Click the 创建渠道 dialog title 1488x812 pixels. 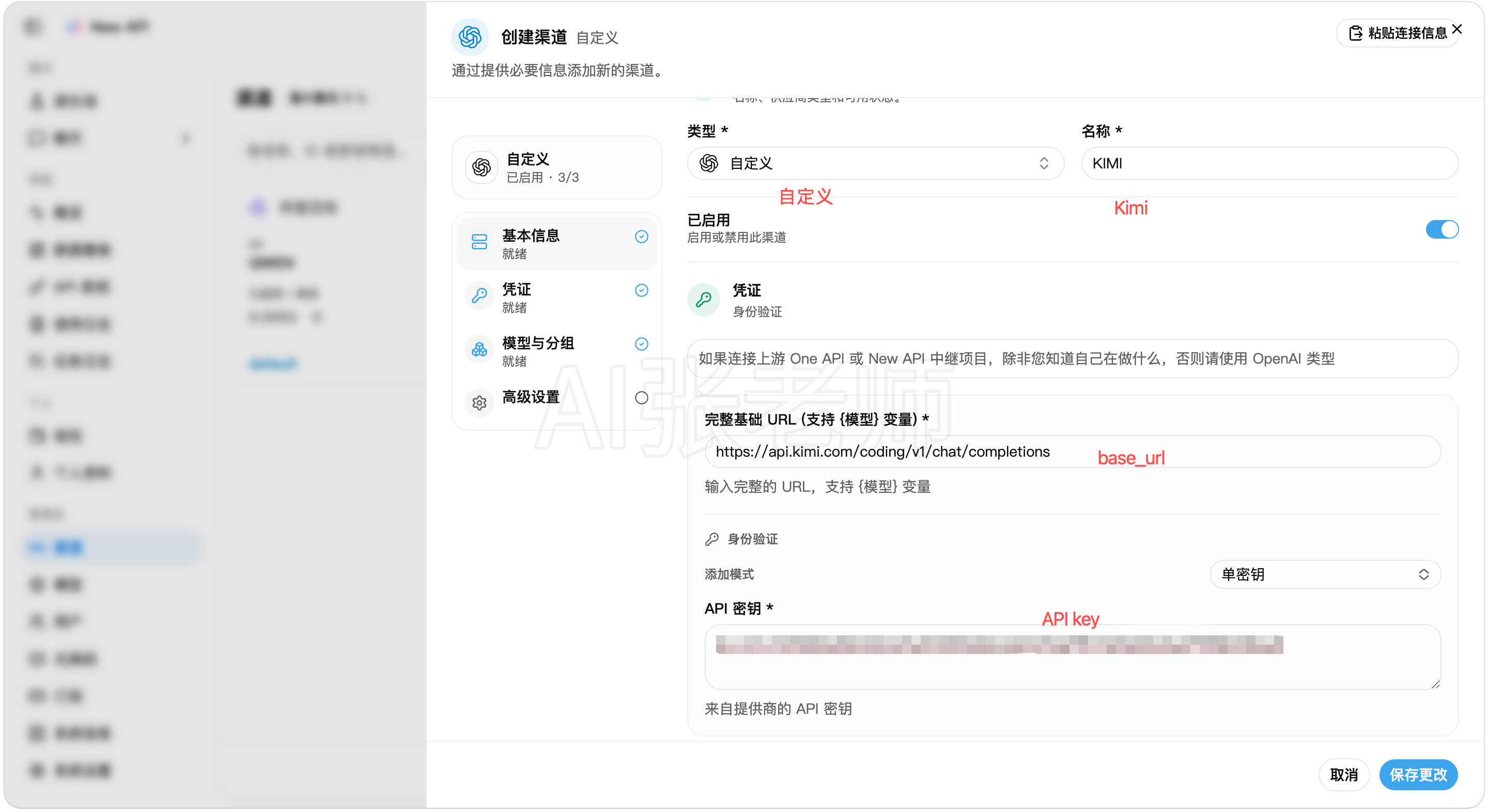(534, 37)
